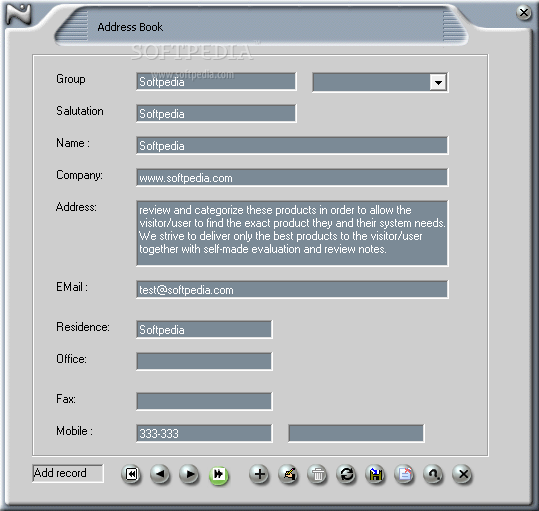Click the Add record status box

click(68, 474)
